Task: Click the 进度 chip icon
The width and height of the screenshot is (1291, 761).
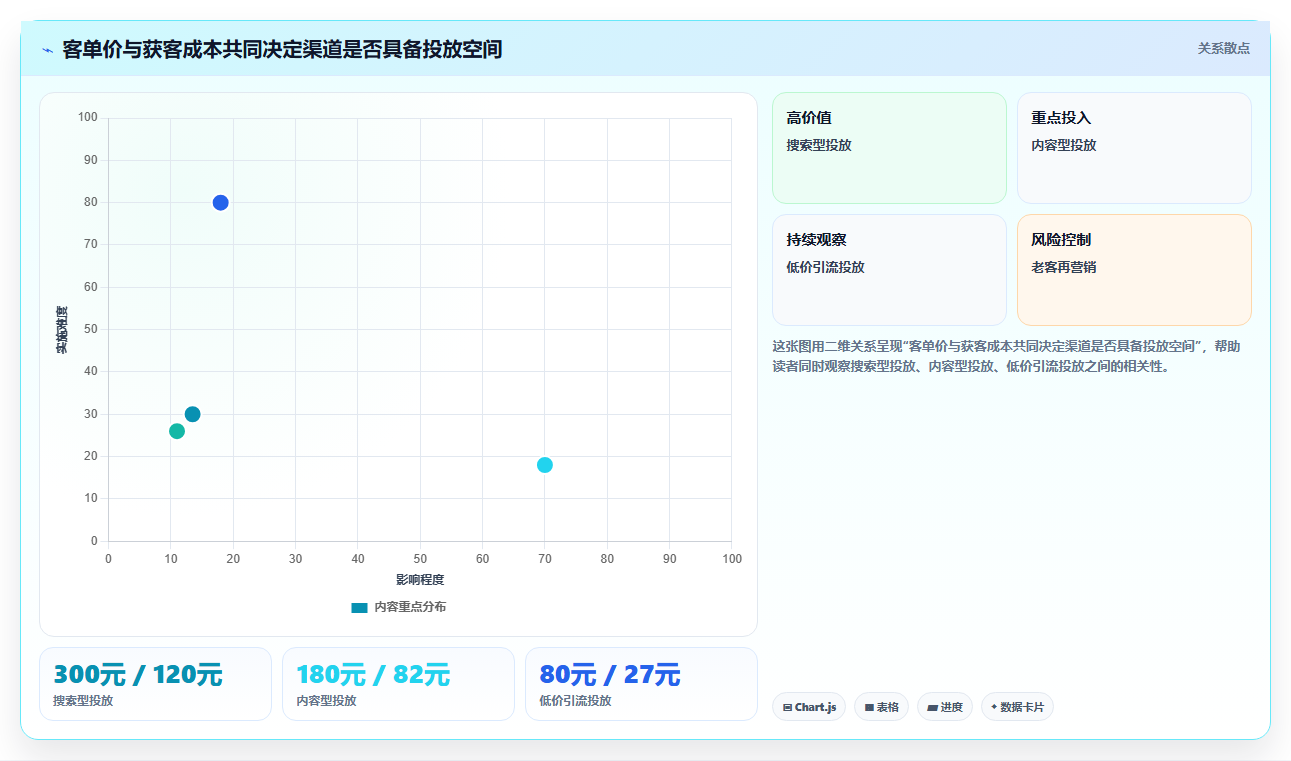Action: tap(933, 707)
